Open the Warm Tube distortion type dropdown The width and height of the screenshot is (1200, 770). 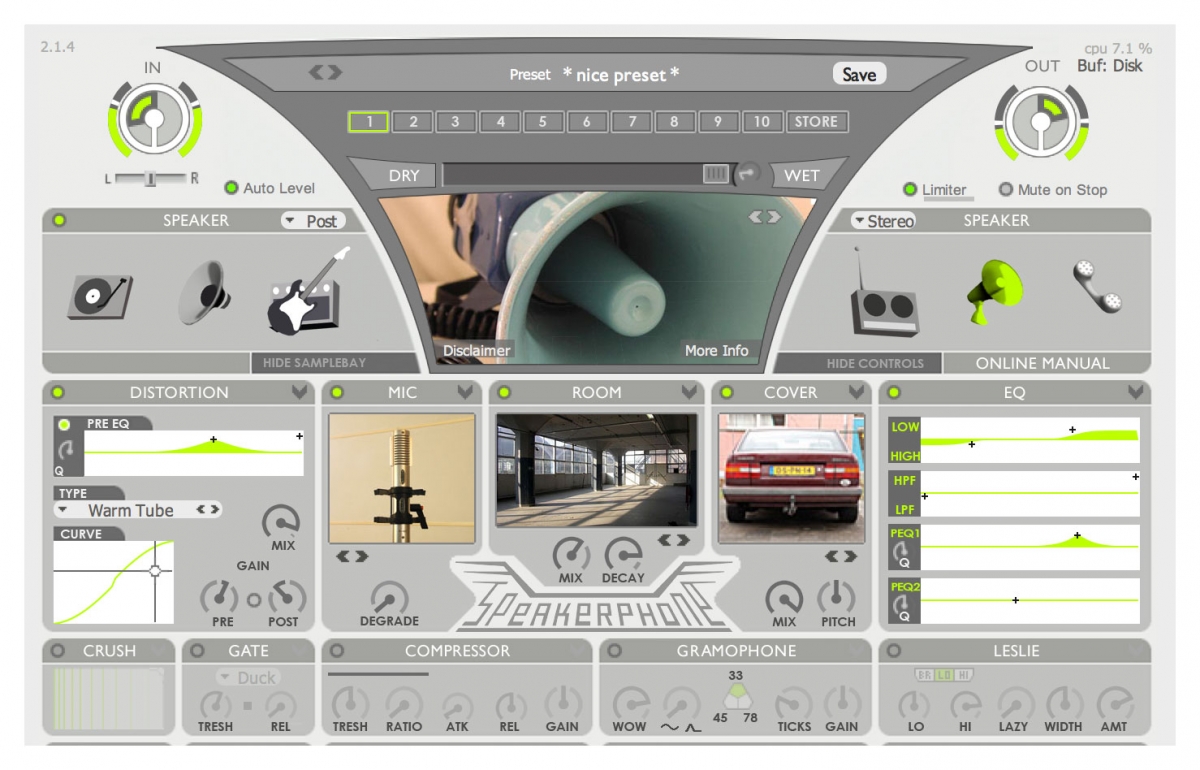(123, 510)
